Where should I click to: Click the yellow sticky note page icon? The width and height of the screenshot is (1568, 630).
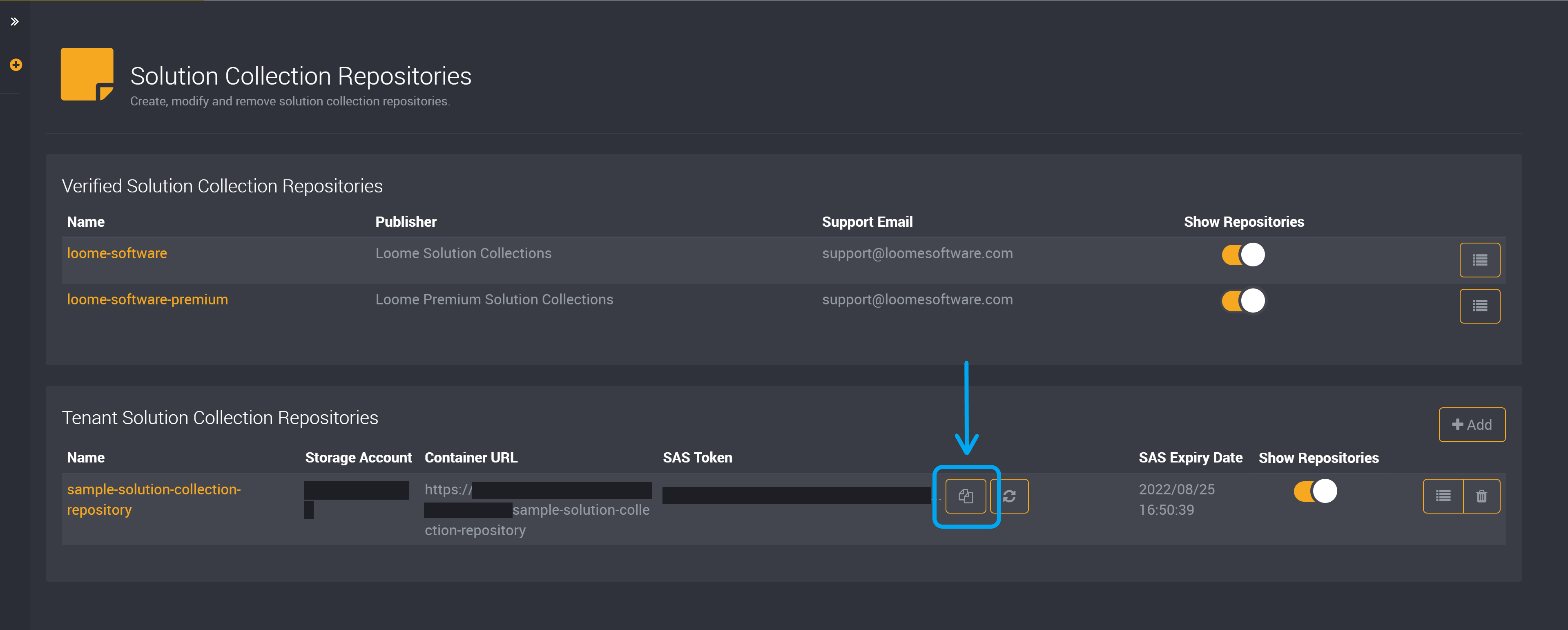(87, 74)
